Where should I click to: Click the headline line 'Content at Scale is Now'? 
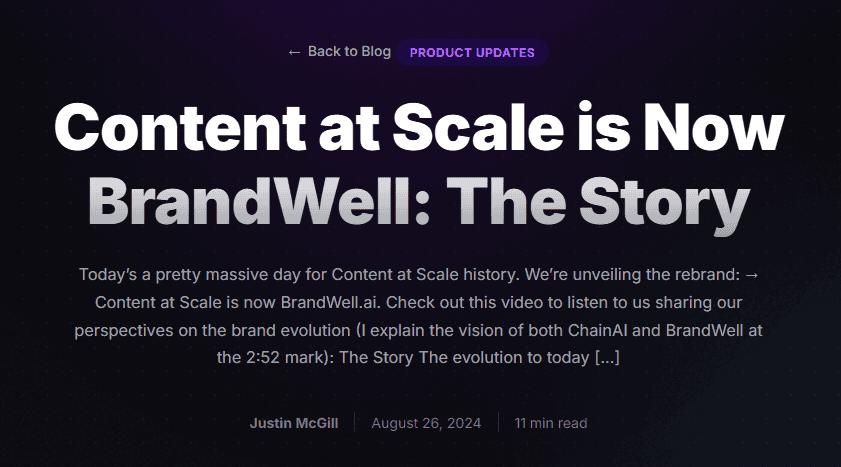[x=419, y=128]
